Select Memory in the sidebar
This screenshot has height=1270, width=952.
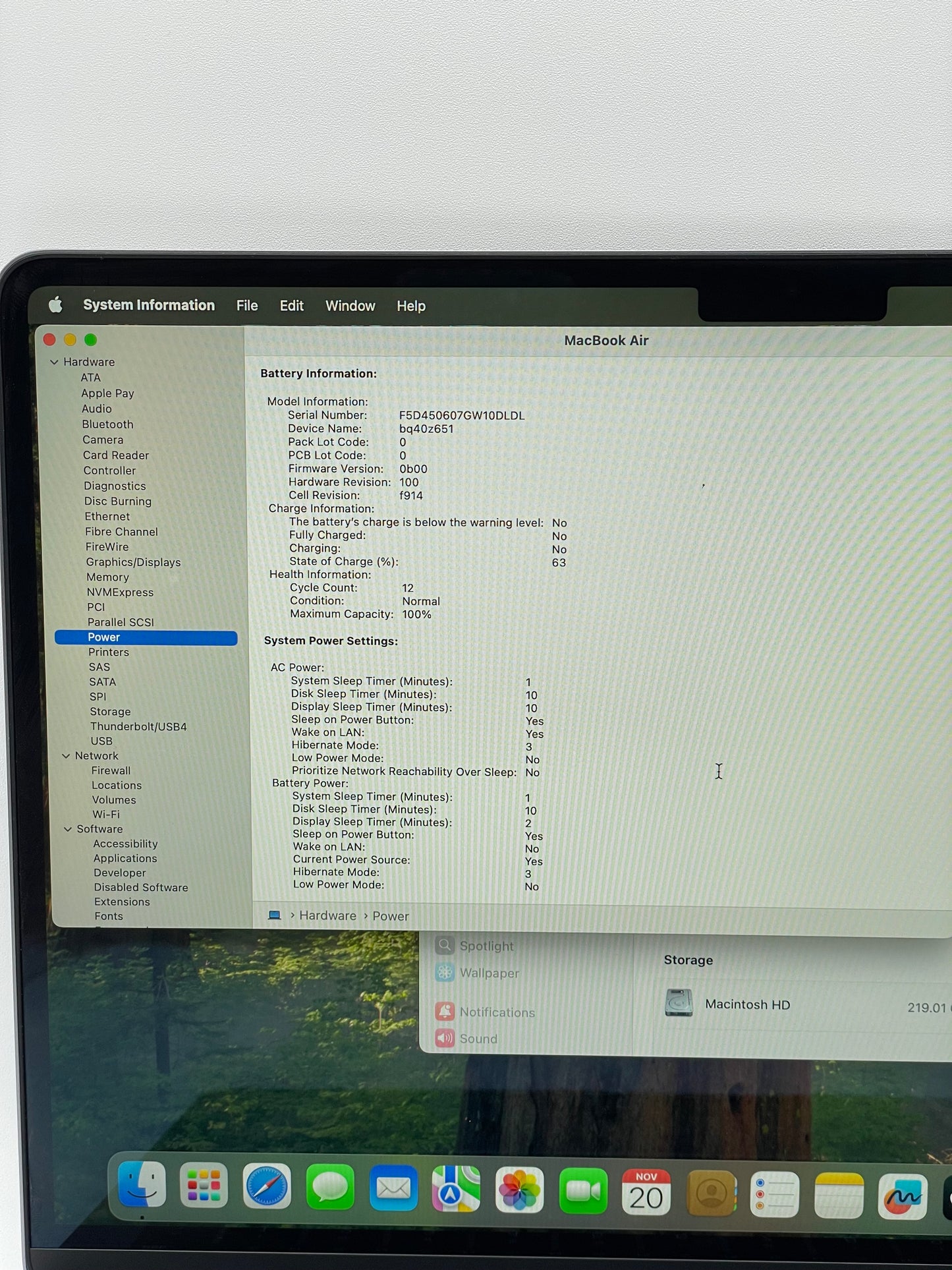107,577
